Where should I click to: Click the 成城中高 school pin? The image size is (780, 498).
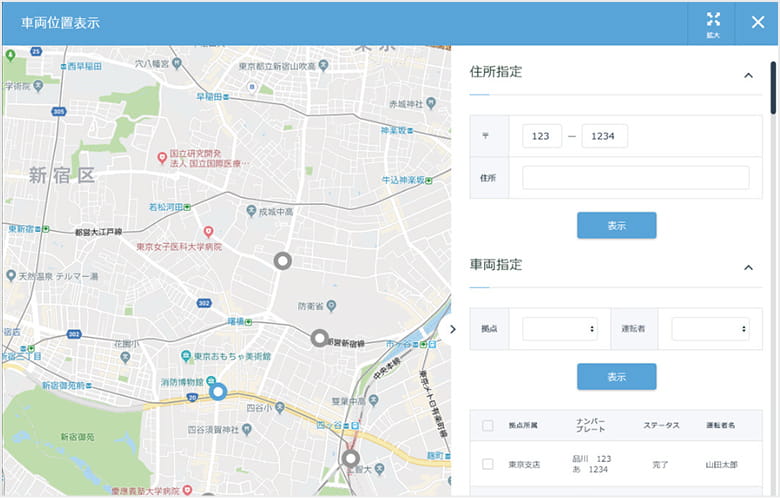pos(251,211)
